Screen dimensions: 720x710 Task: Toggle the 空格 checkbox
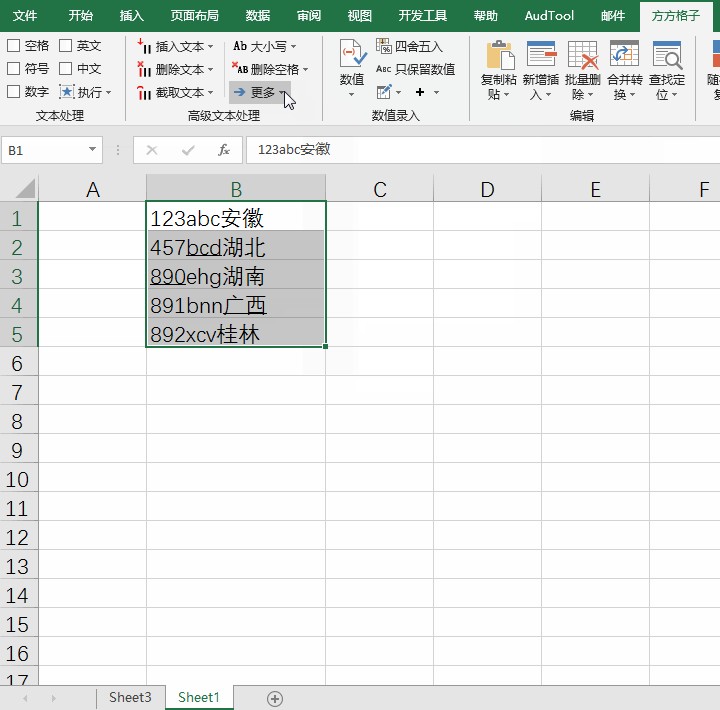click(x=14, y=45)
